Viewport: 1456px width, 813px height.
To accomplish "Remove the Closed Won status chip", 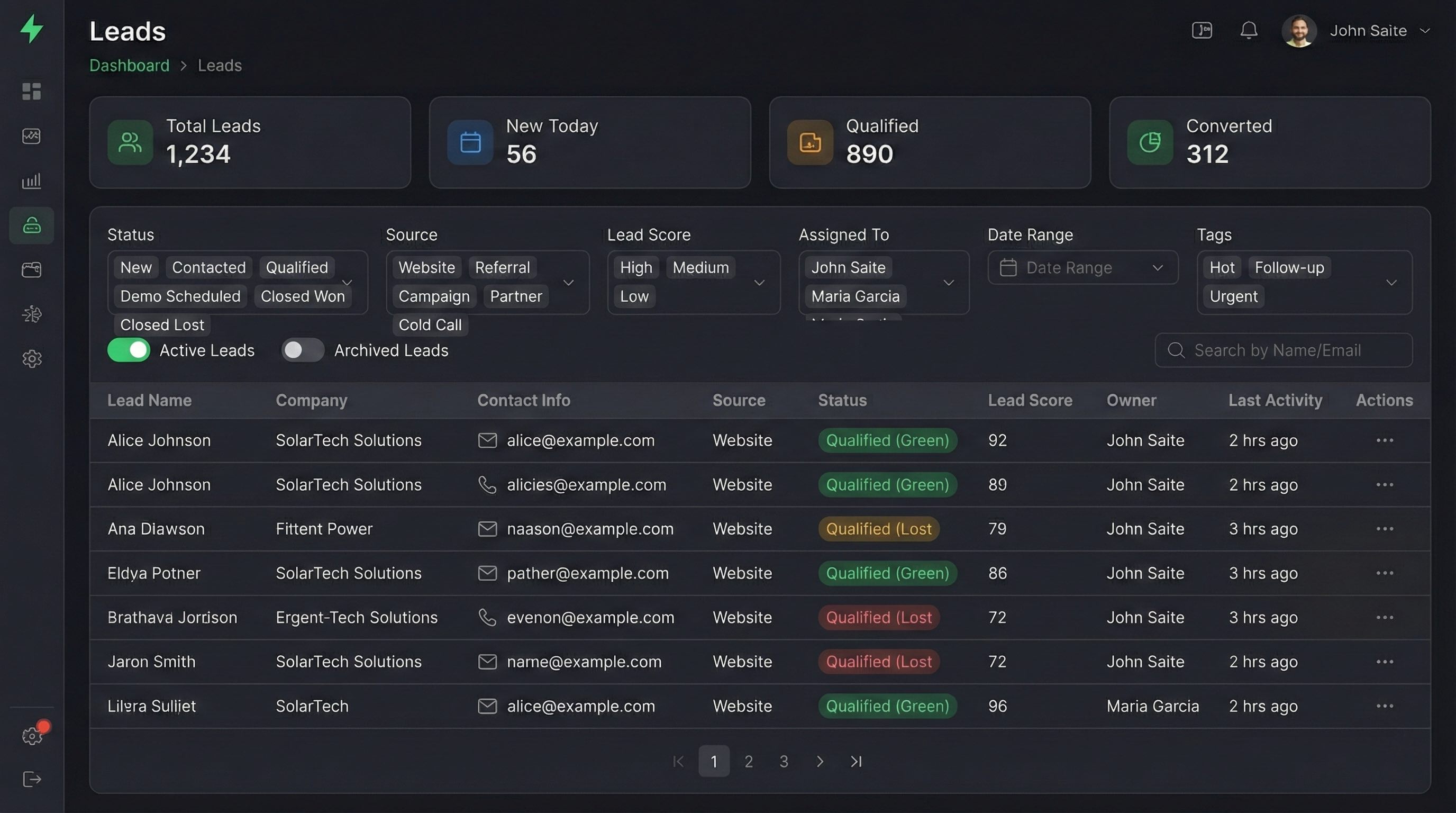I will (x=303, y=296).
